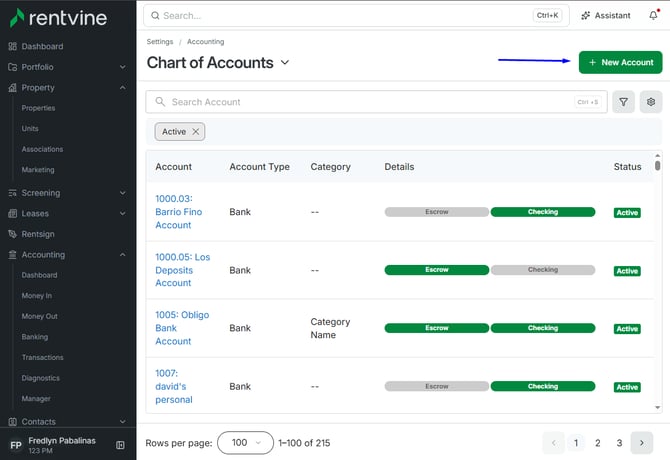Open the notifications bell

(x=654, y=15)
